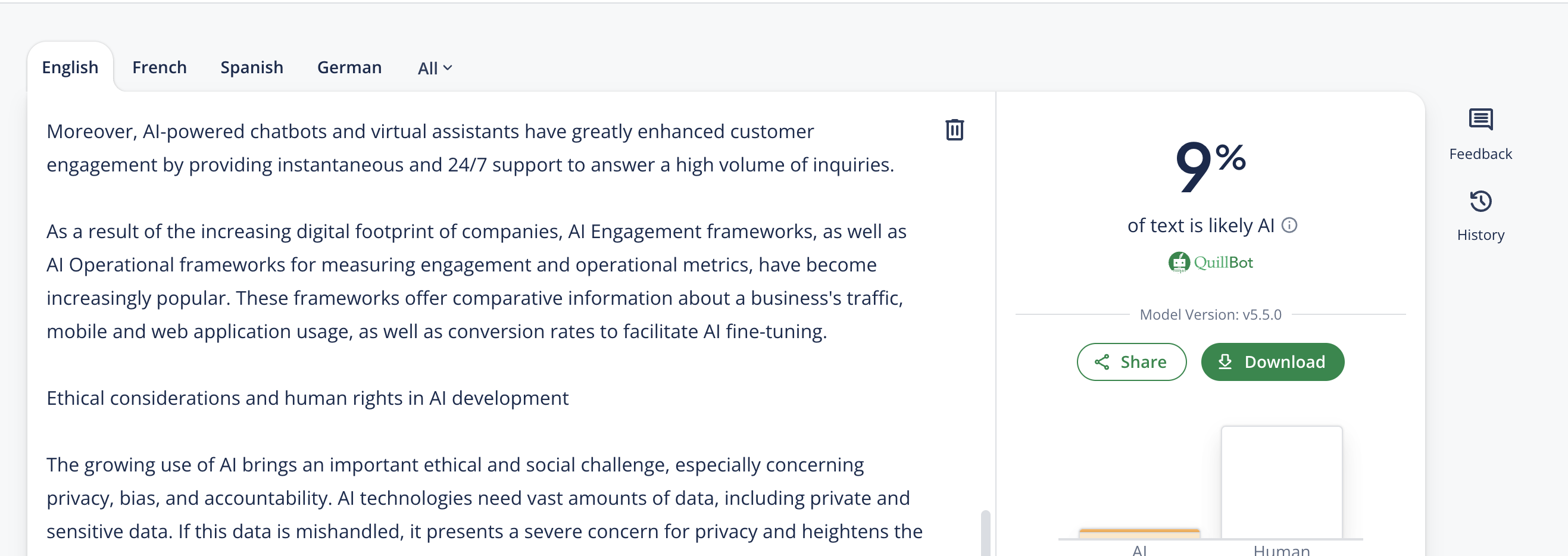Screen dimensions: 1568x556
Task: Click the share icon inside Share button
Action: [1102, 362]
